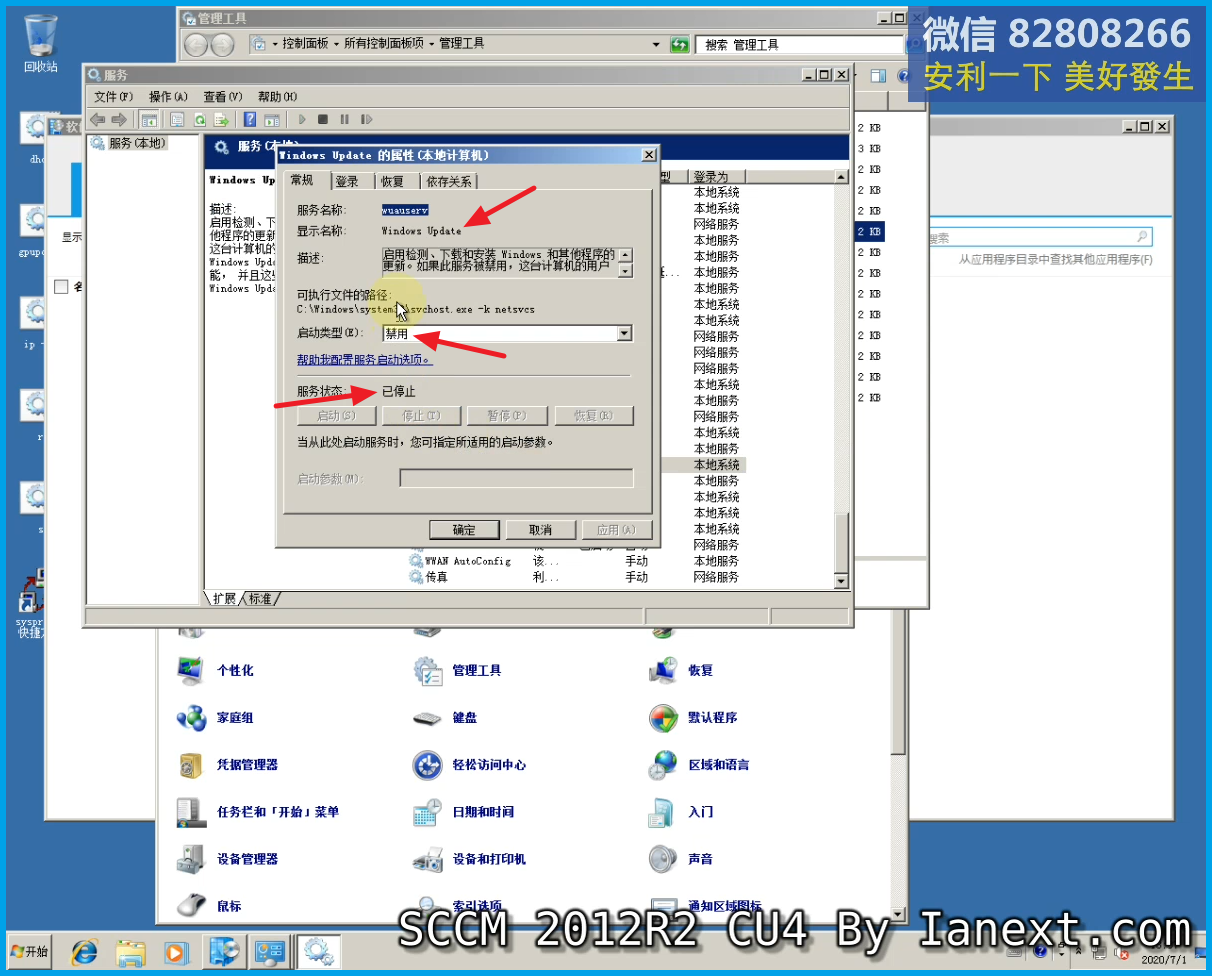Open 个性化 in Control Panel
The image size is (1212, 976).
(x=235, y=670)
